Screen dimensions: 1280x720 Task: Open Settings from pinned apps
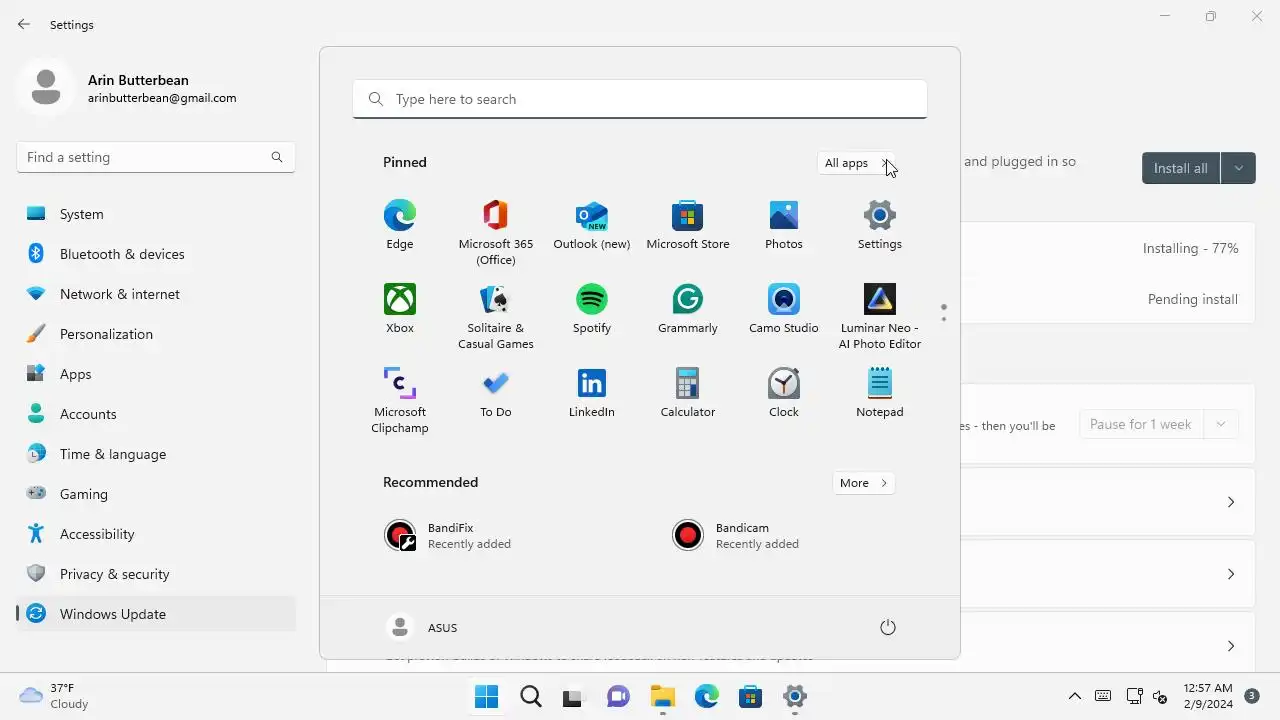pos(880,225)
